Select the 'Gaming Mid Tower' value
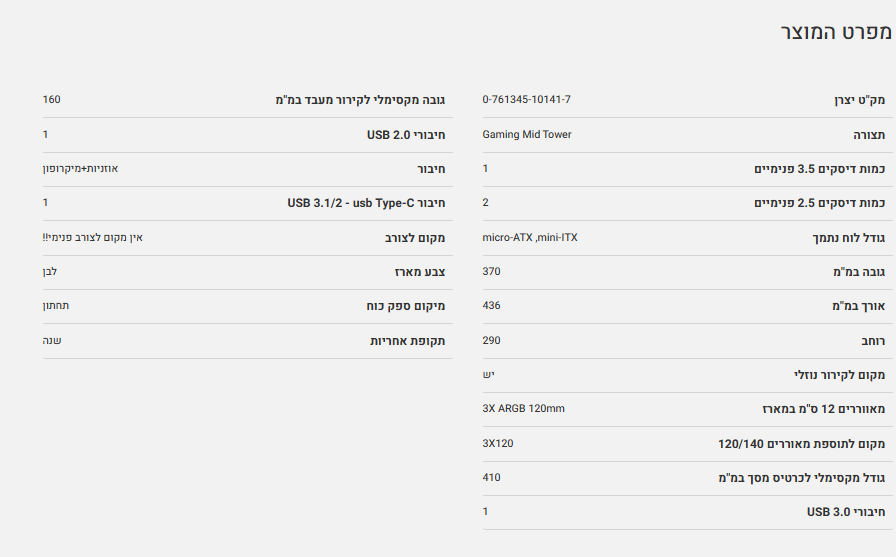 point(527,134)
